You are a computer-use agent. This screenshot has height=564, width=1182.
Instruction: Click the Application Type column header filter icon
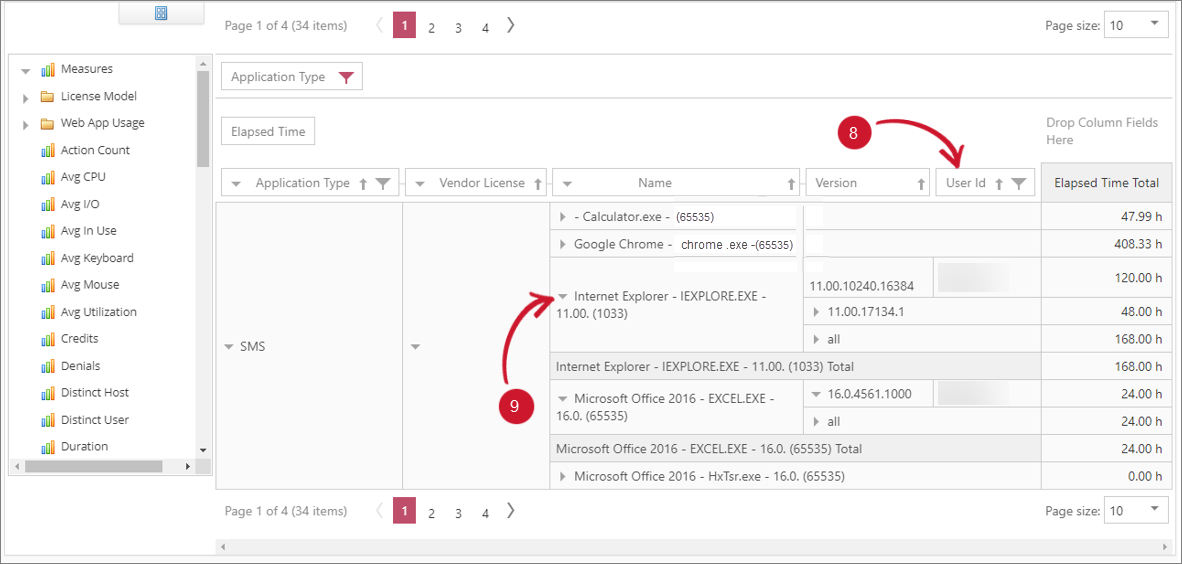[x=382, y=183]
